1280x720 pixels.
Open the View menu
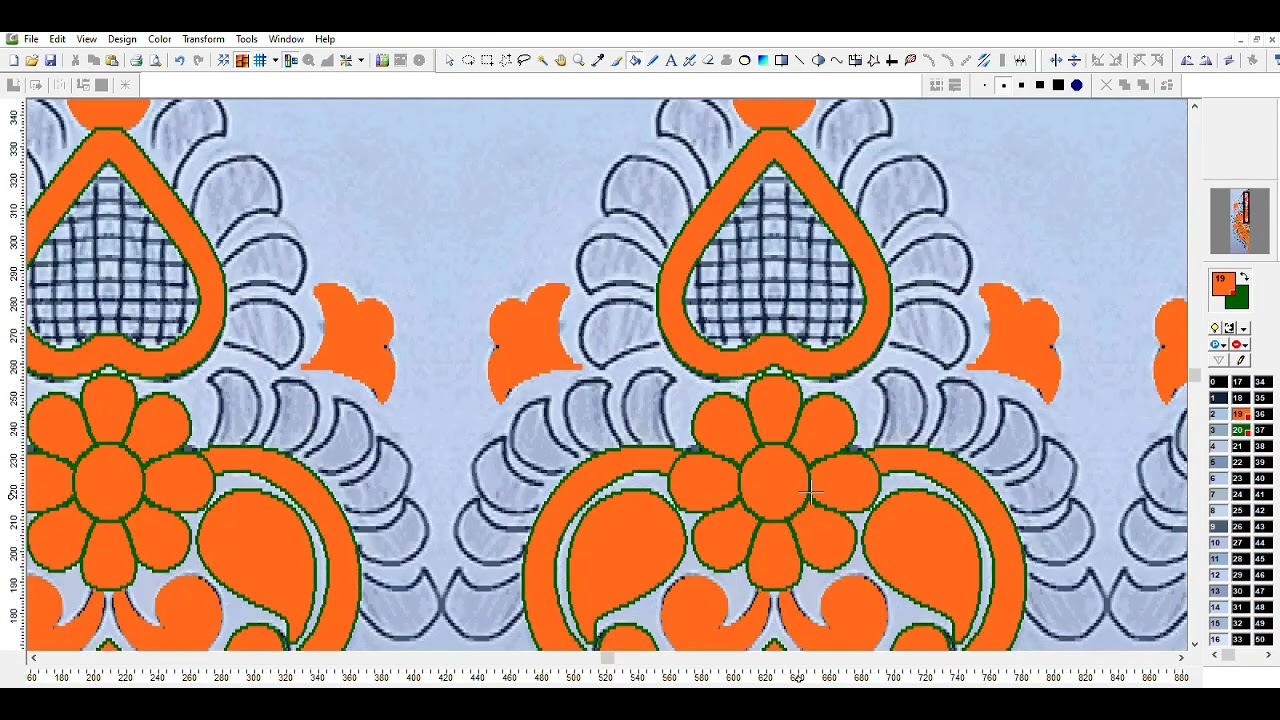(x=87, y=39)
